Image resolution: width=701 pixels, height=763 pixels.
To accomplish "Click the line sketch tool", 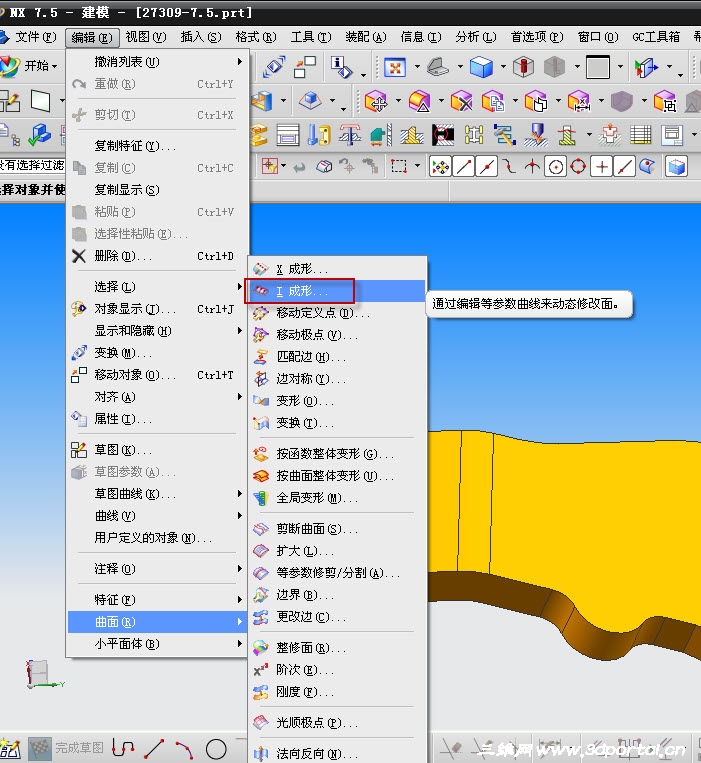I will coord(154,749).
